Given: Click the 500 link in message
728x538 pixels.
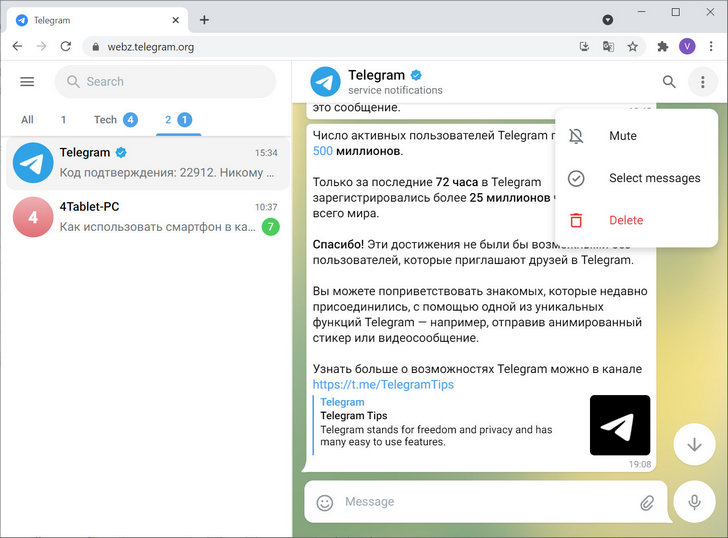Looking at the screenshot, I should tap(323, 151).
